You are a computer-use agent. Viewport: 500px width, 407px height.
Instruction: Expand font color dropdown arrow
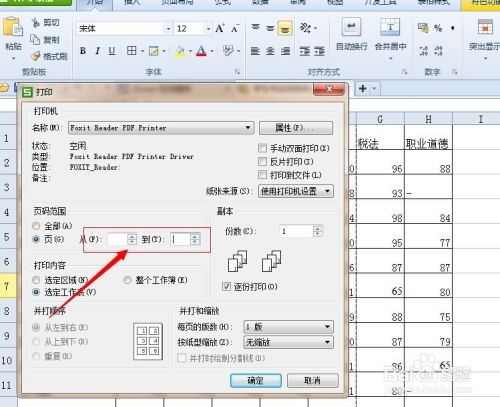[212, 51]
